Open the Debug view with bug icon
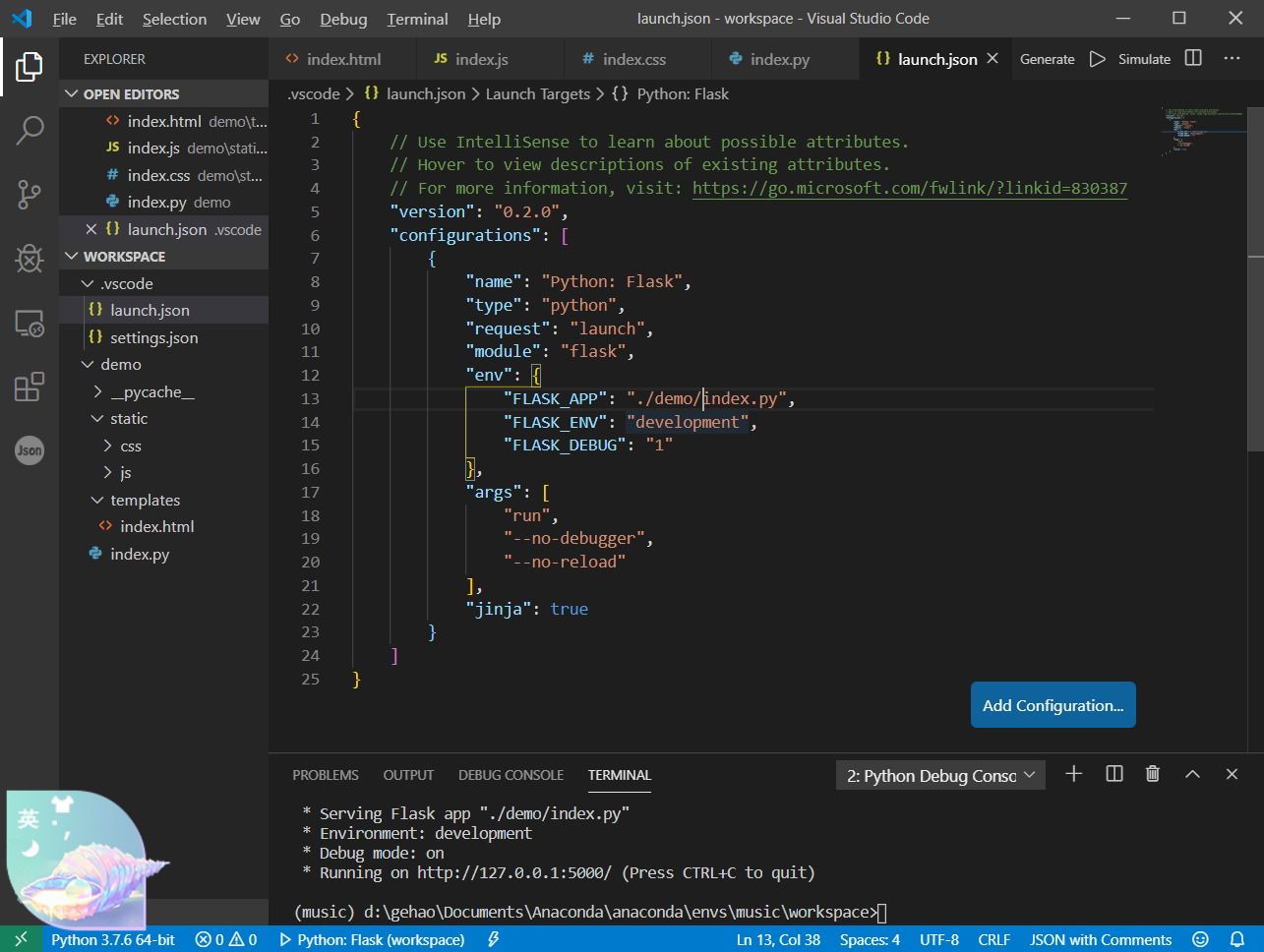This screenshot has height=952, width=1264. click(30, 259)
